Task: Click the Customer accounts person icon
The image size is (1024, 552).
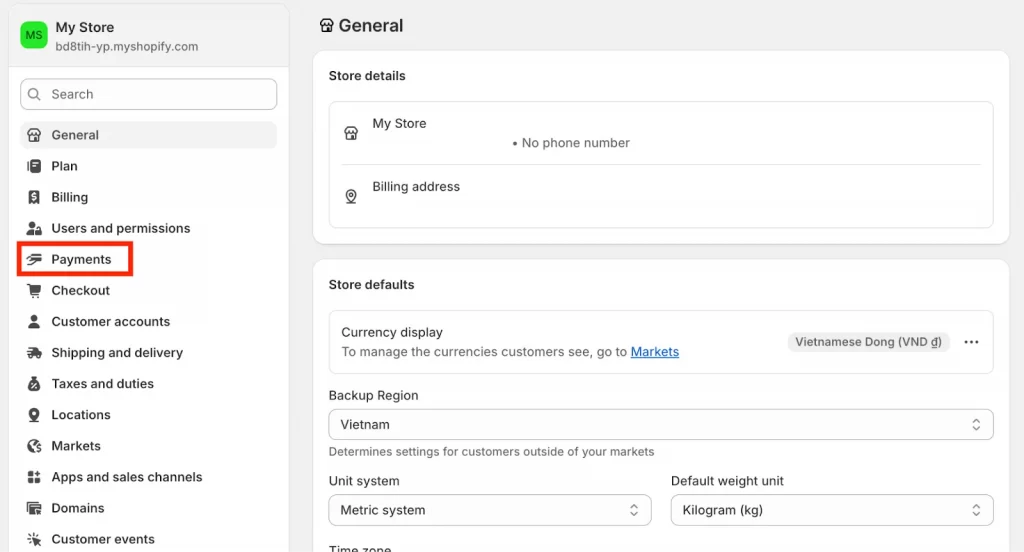Action: 34,321
